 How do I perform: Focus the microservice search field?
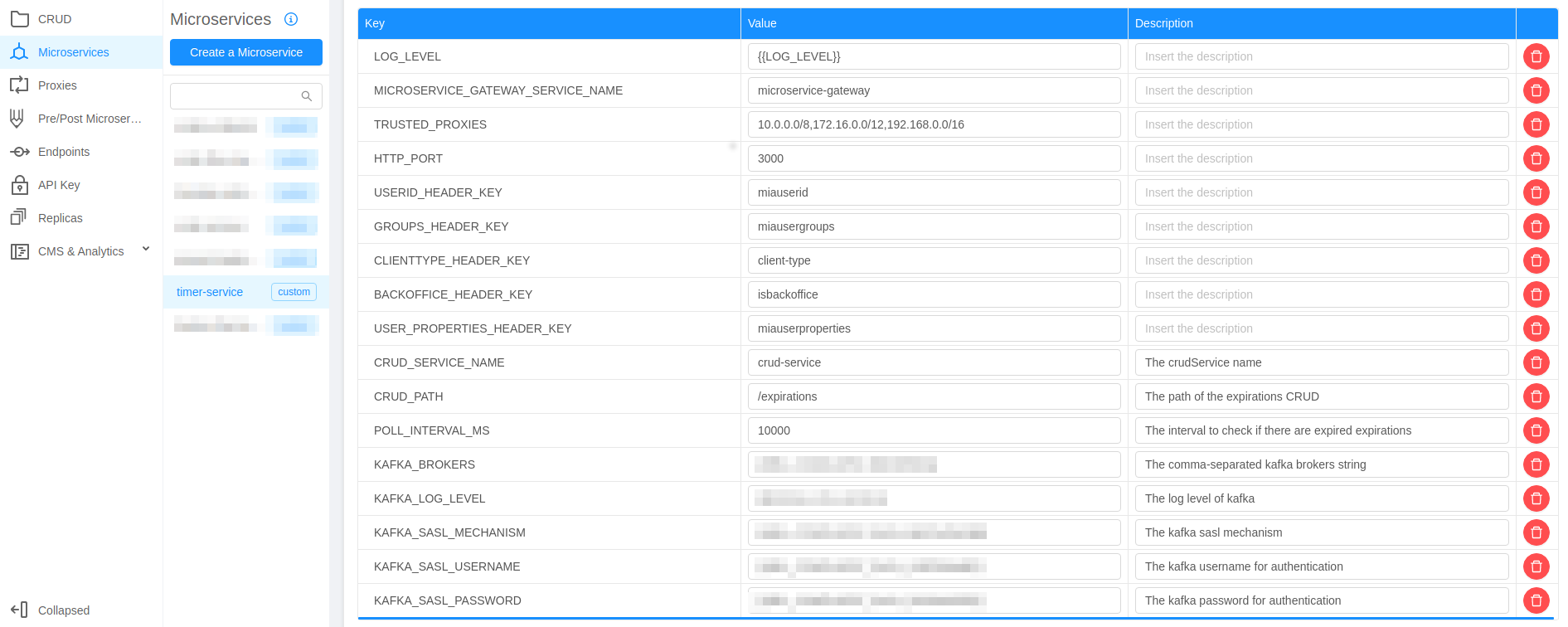click(246, 96)
